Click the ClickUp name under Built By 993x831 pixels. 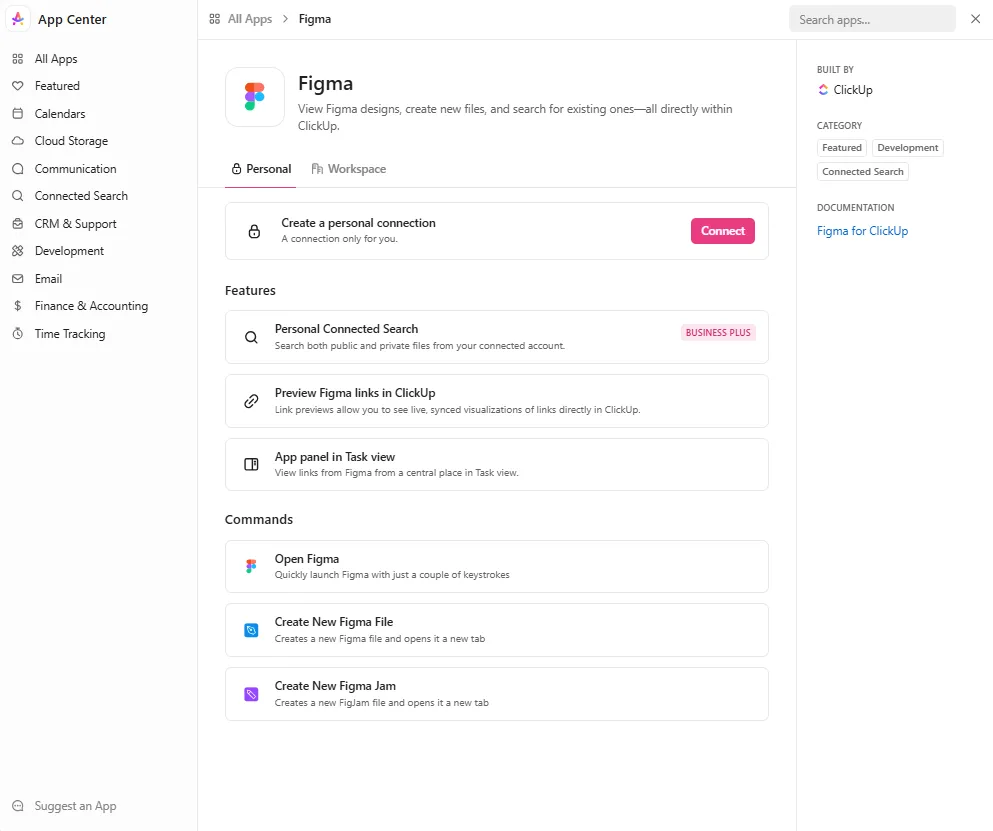click(x=852, y=90)
